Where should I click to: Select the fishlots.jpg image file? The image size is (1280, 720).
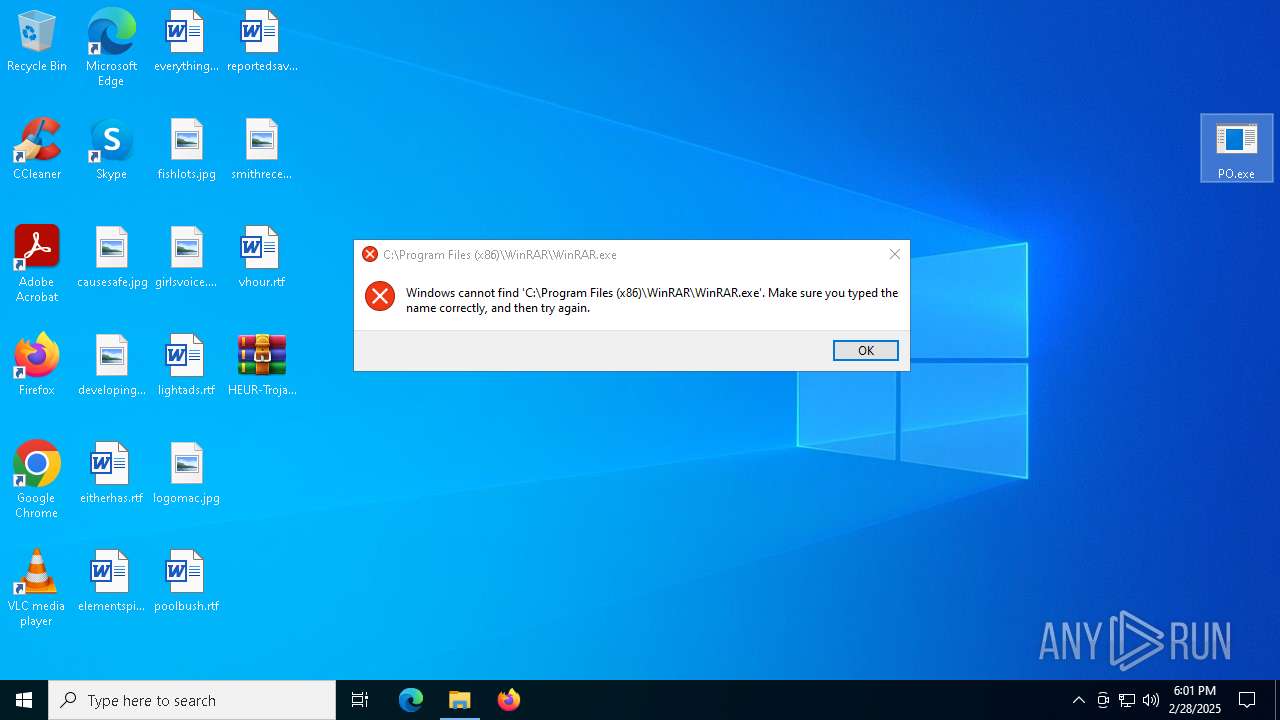pyautogui.click(x=186, y=149)
